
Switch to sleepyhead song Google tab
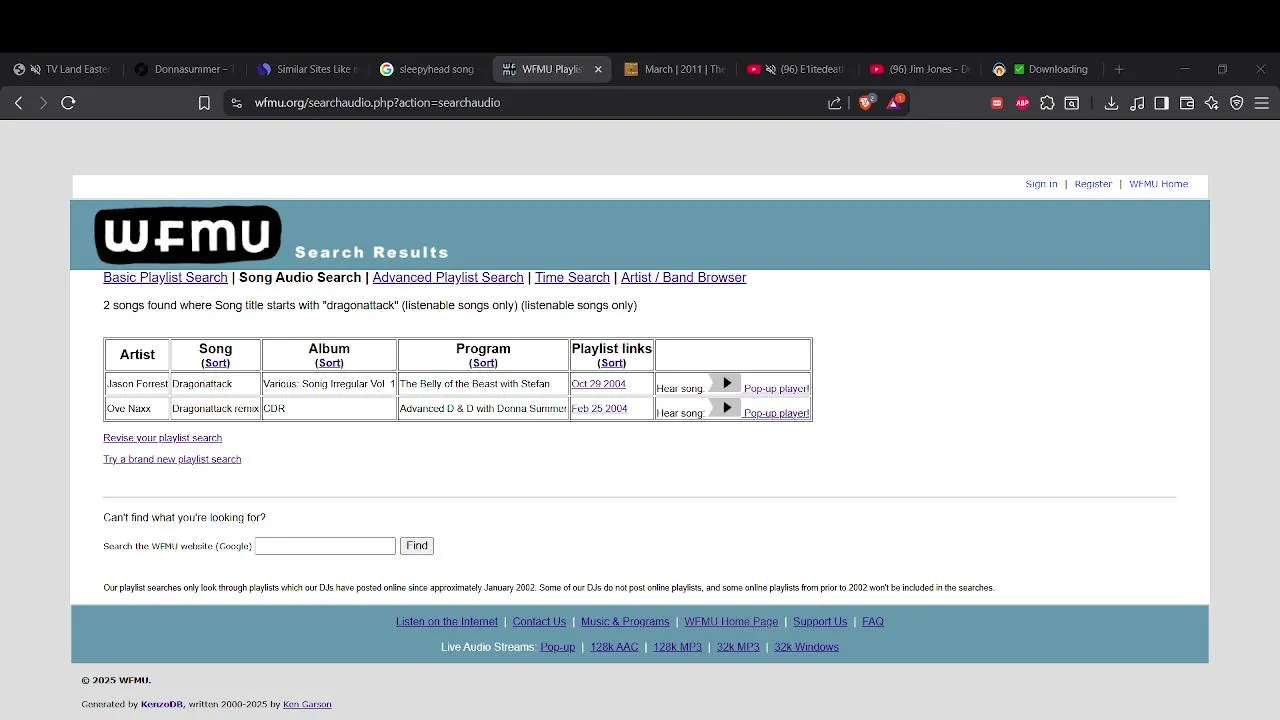[430, 69]
